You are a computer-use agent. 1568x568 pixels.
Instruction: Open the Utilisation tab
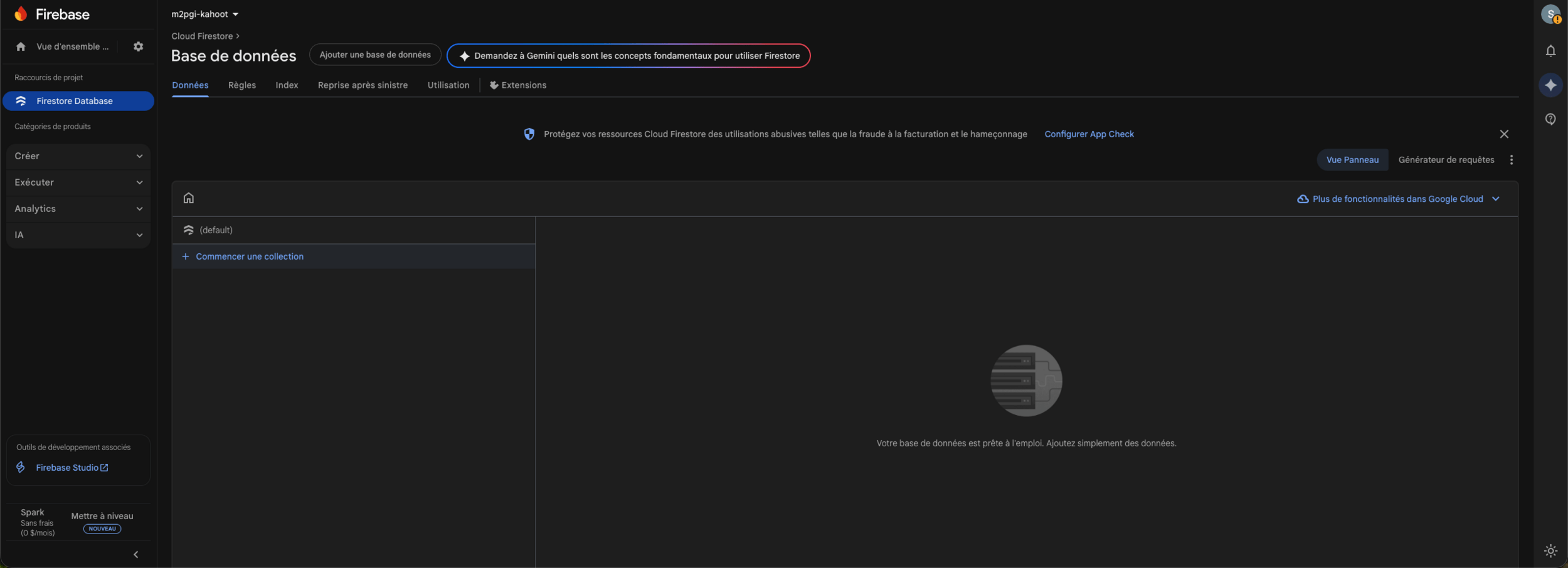(448, 85)
